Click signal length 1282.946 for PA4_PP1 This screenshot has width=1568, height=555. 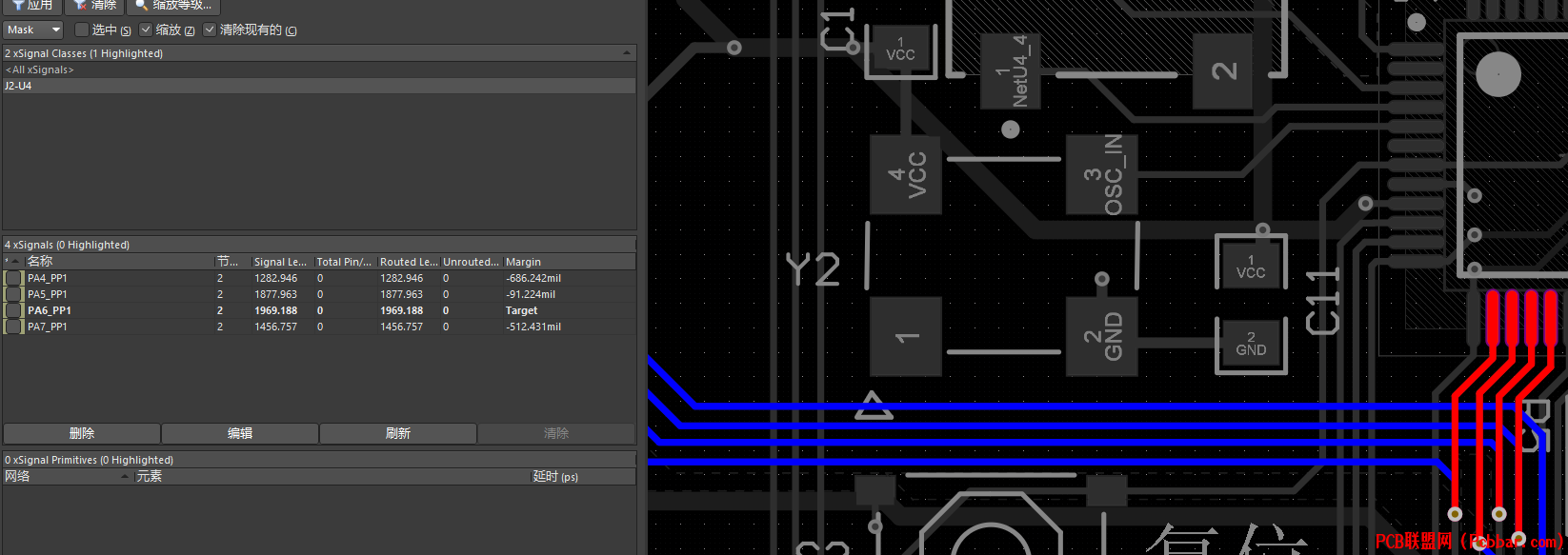pos(275,278)
